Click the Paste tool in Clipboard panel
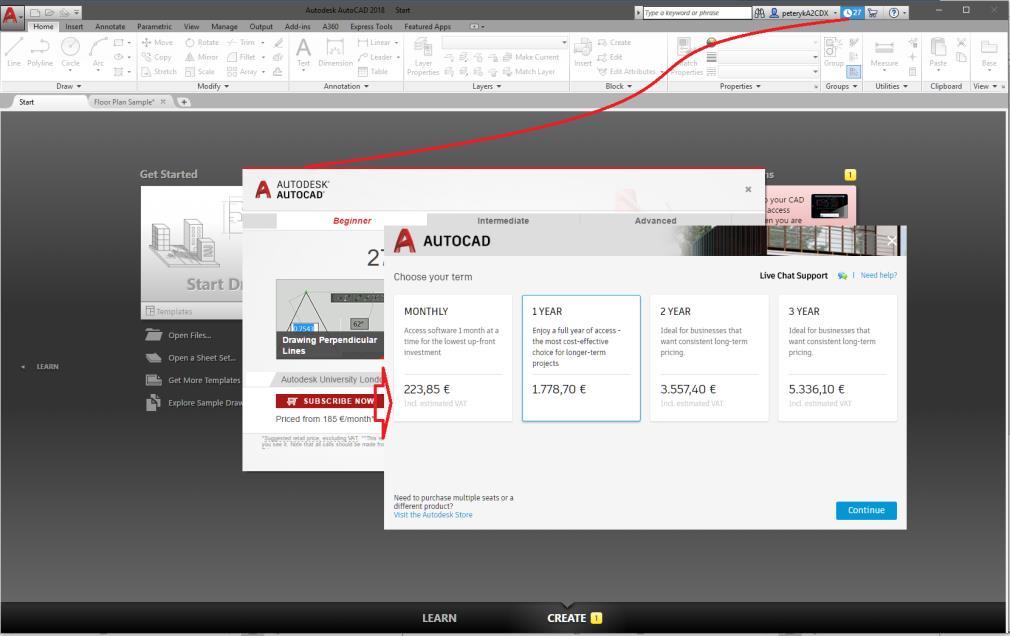 (x=938, y=52)
